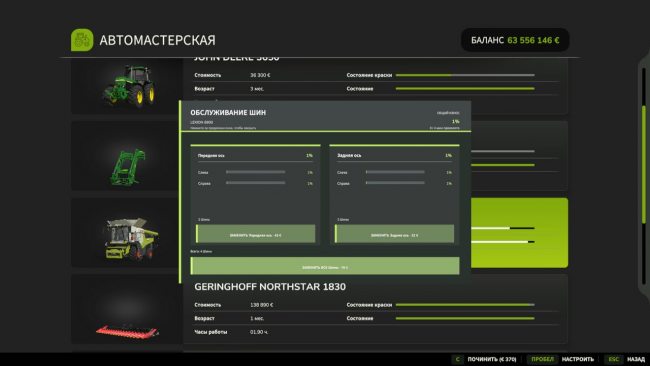The image size is (650, 366).
Task: Click the C key hint icon
Action: click(457, 359)
